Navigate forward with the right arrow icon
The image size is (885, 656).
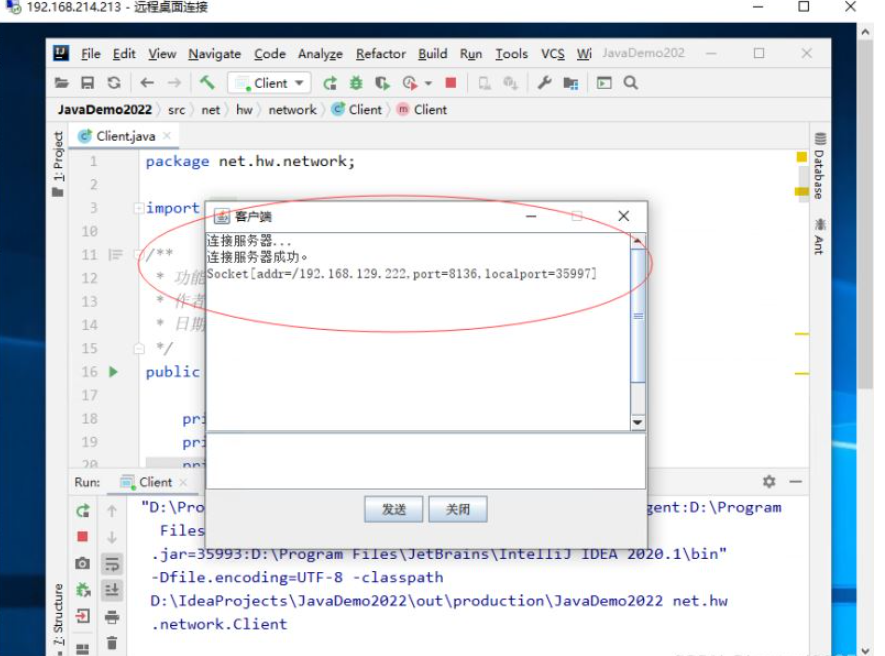[174, 83]
